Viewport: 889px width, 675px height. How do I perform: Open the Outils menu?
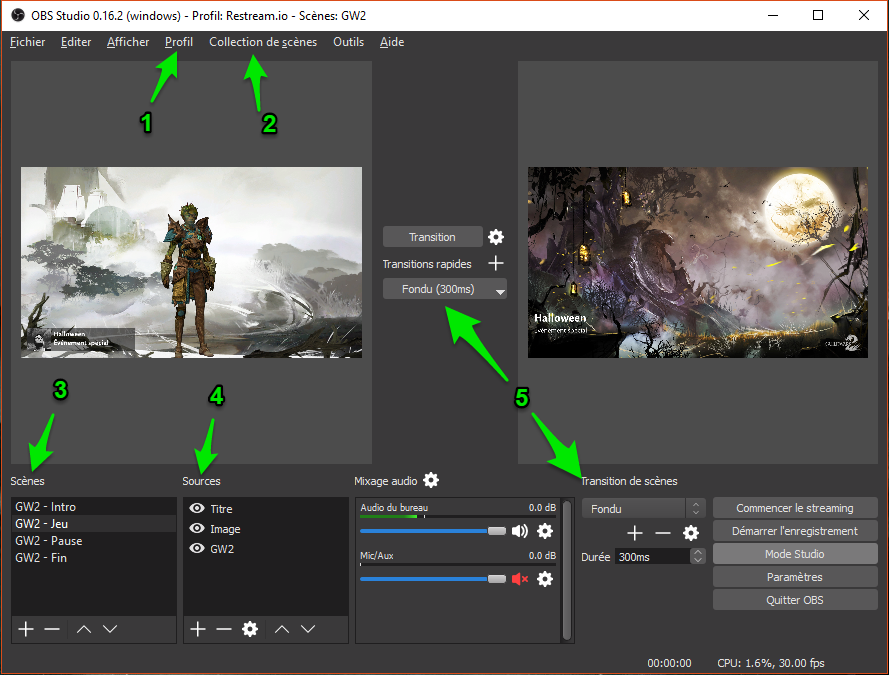click(349, 42)
